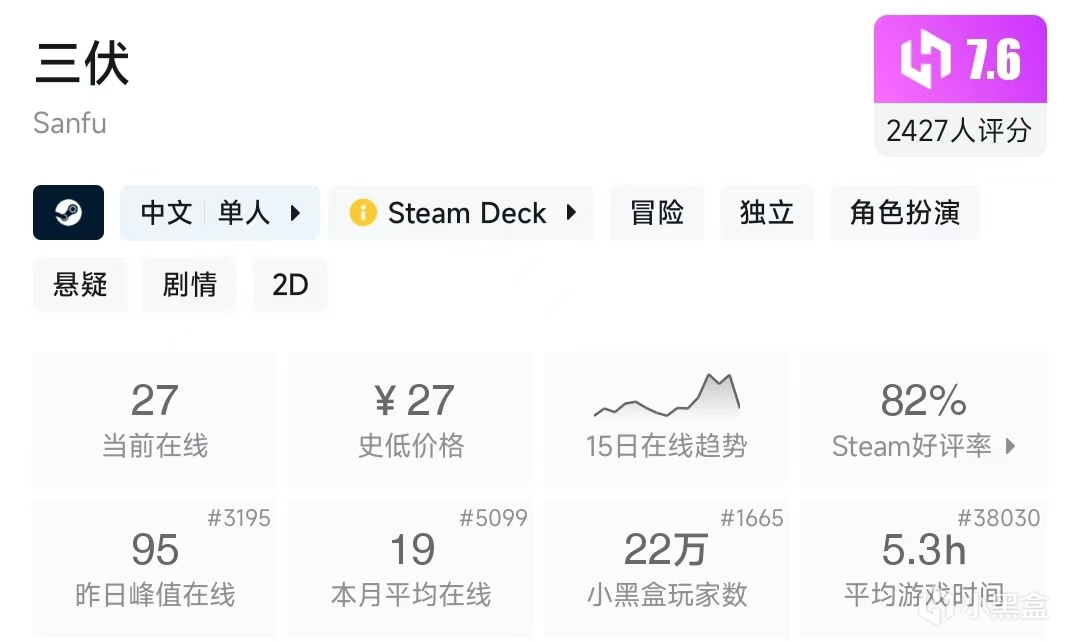Viewport: 1080px width, 642px height.
Task: Click the ¥ 27 史低价格 card
Action: (x=411, y=419)
